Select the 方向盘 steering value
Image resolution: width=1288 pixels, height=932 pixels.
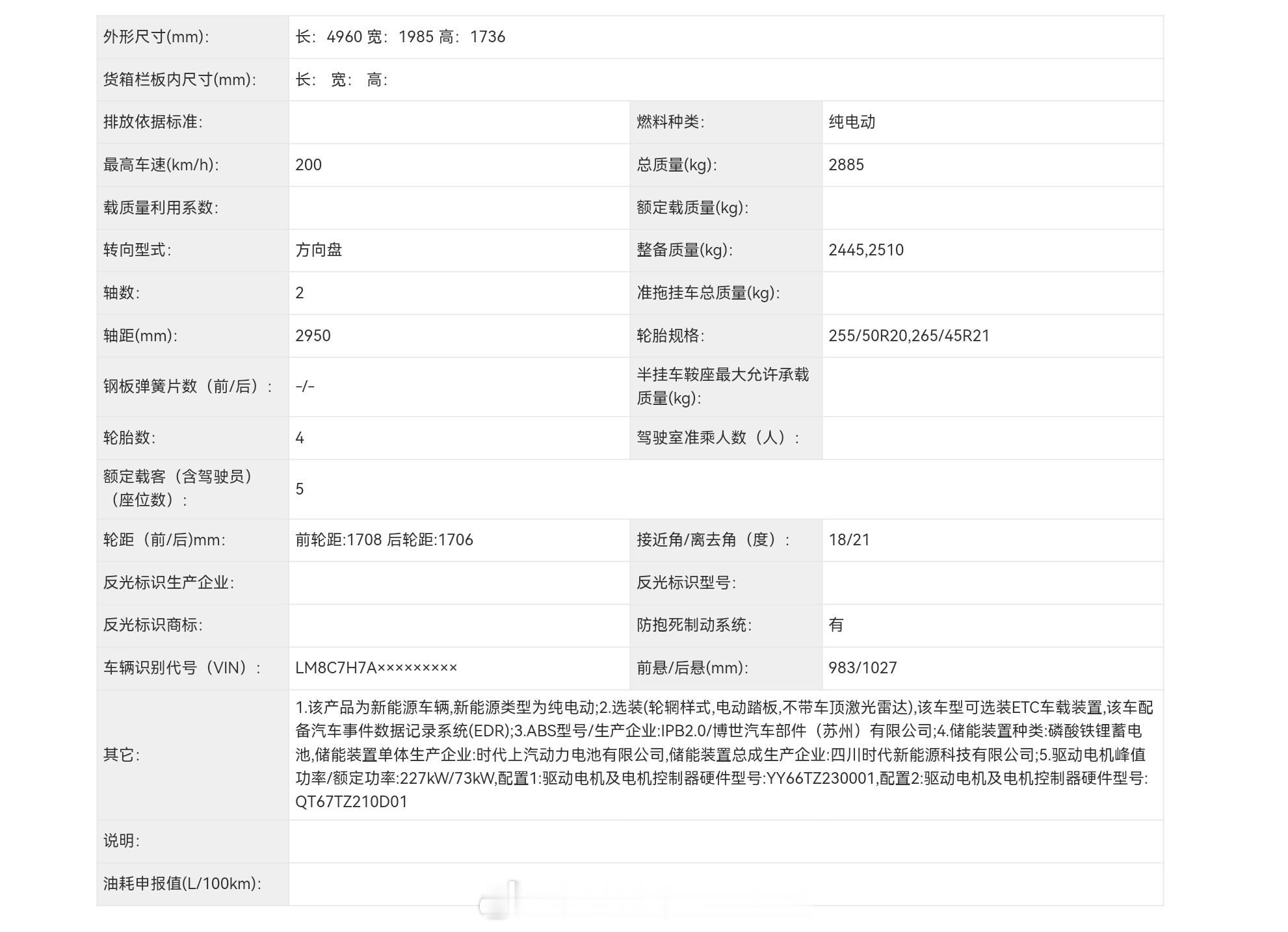tap(319, 250)
